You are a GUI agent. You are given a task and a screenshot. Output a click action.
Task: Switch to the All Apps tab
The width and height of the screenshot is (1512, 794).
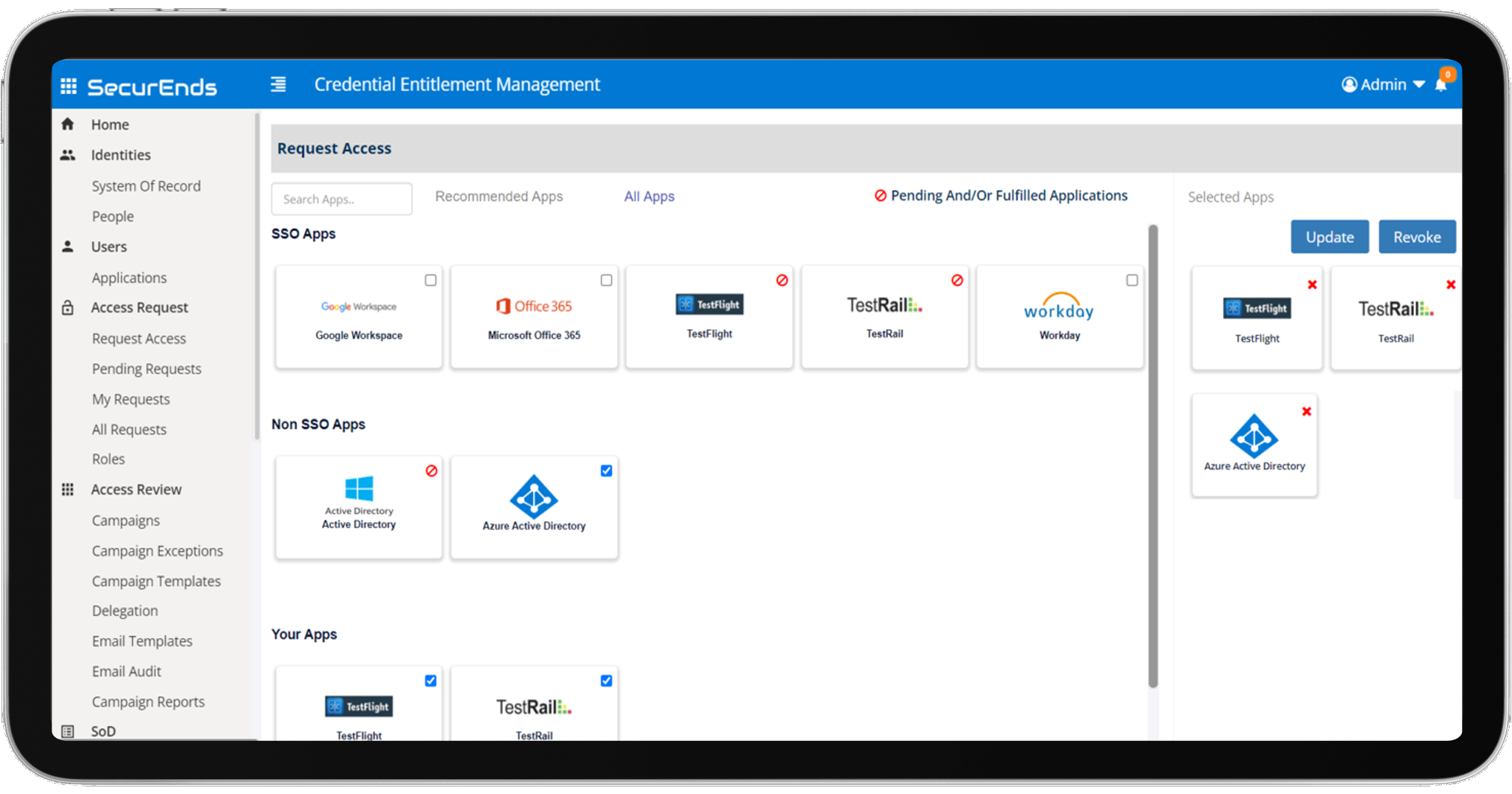(649, 197)
